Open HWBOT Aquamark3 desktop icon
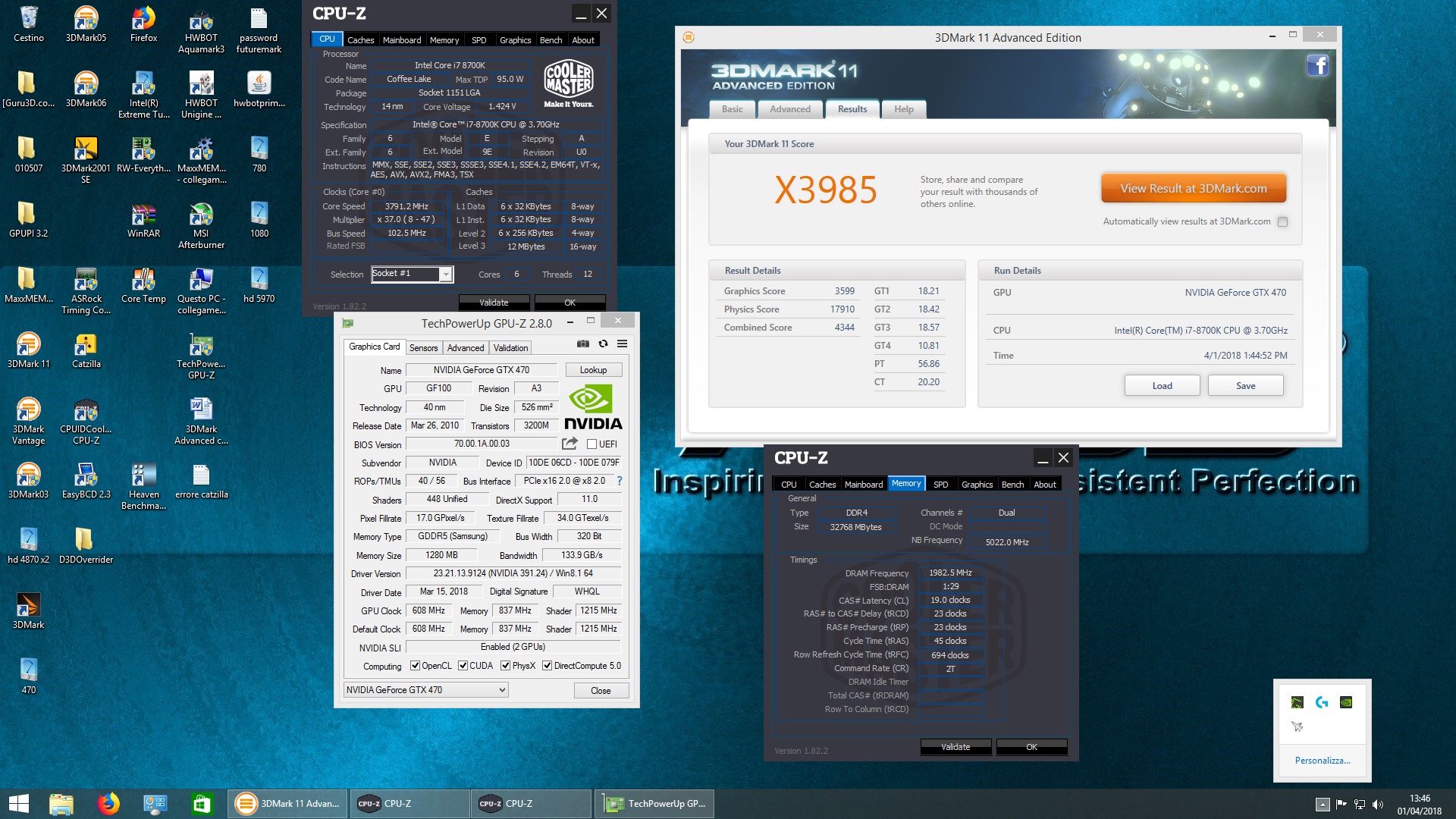 (x=201, y=30)
